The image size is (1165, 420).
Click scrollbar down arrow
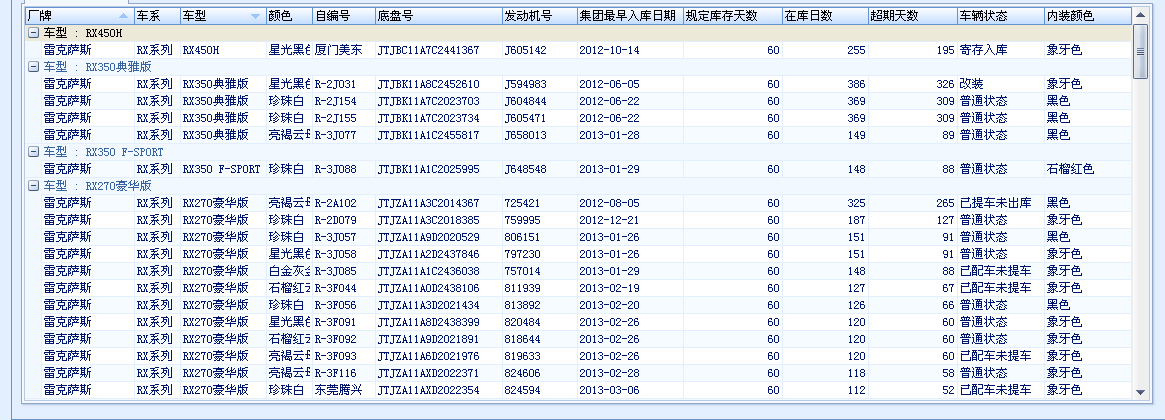pos(1140,392)
